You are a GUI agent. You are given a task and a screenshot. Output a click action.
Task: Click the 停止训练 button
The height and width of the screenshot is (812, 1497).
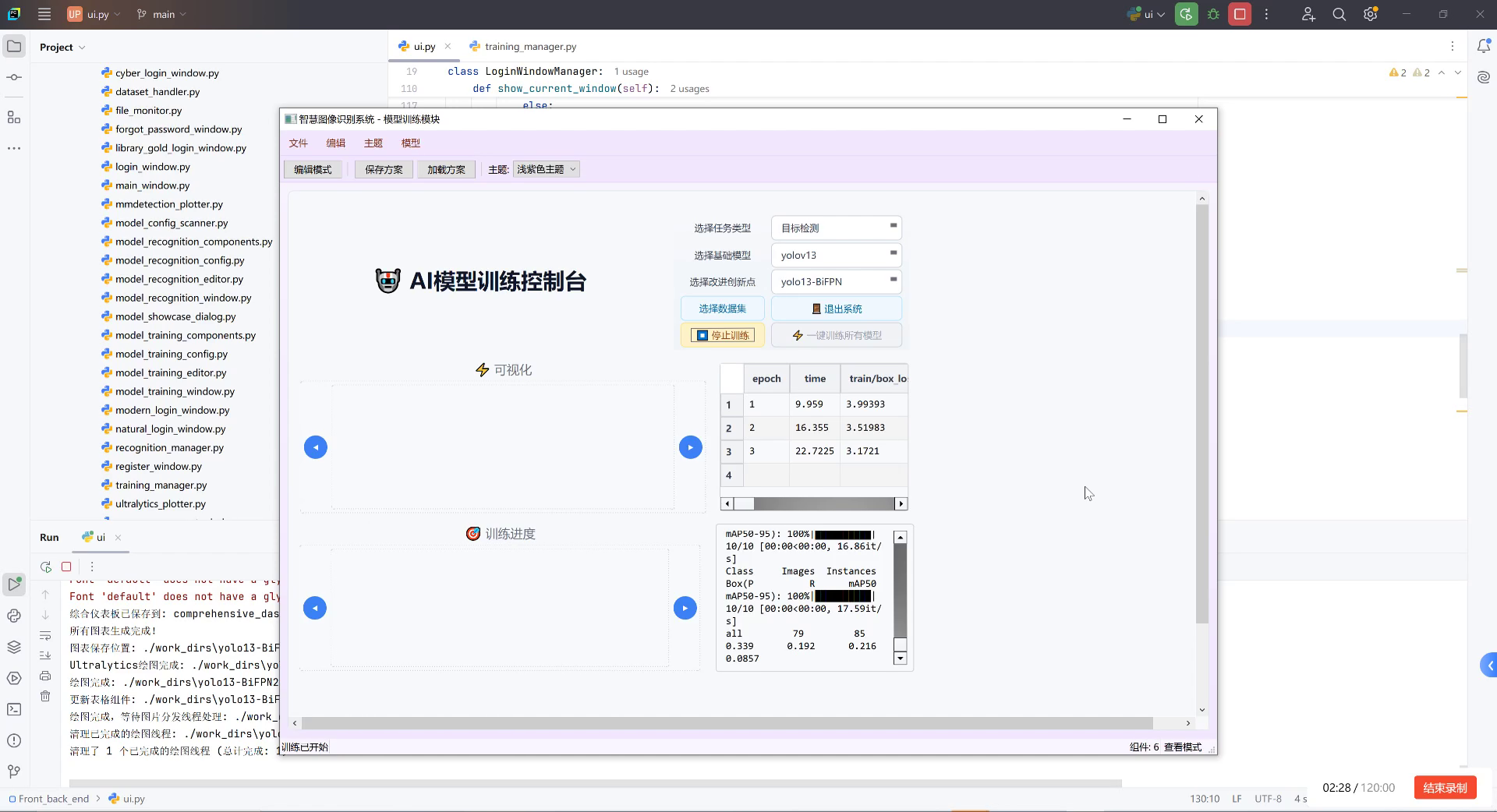(723, 335)
